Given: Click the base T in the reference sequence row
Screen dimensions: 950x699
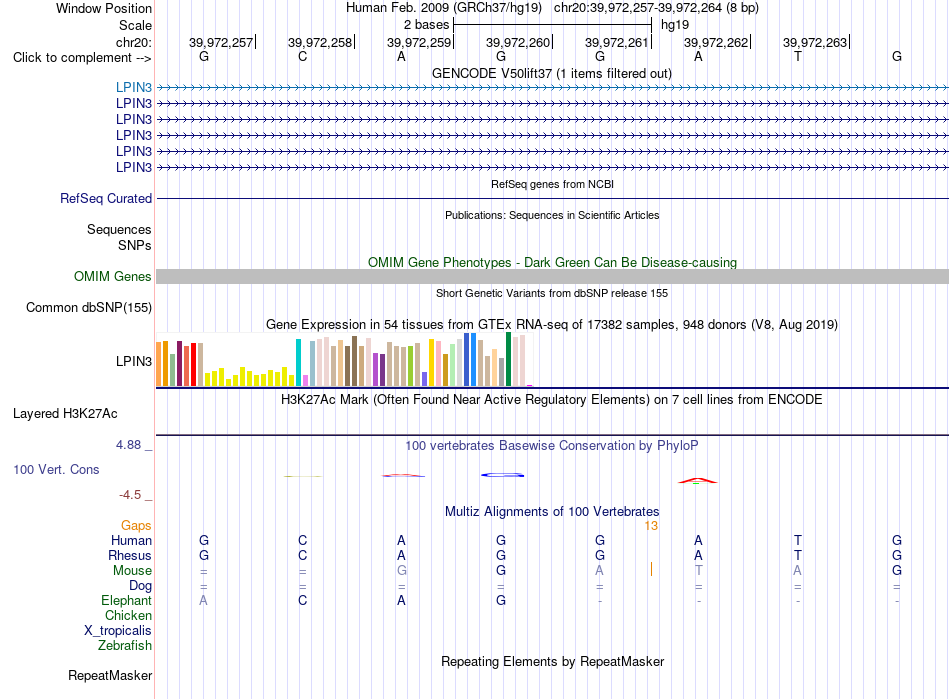Looking at the screenshot, I should [798, 56].
